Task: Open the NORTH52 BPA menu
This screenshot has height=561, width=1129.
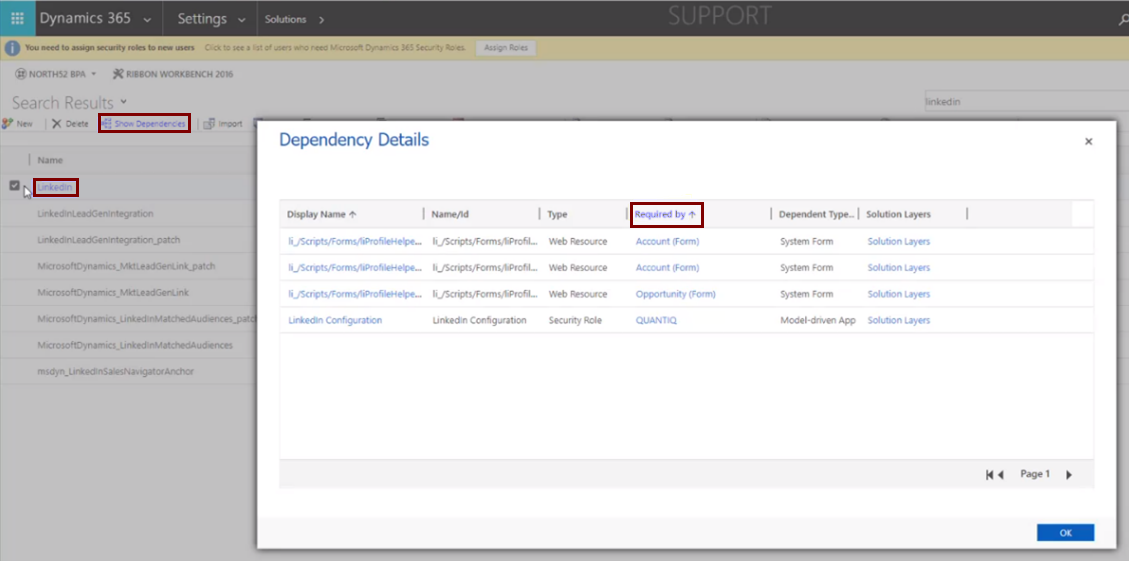Action: [55, 74]
